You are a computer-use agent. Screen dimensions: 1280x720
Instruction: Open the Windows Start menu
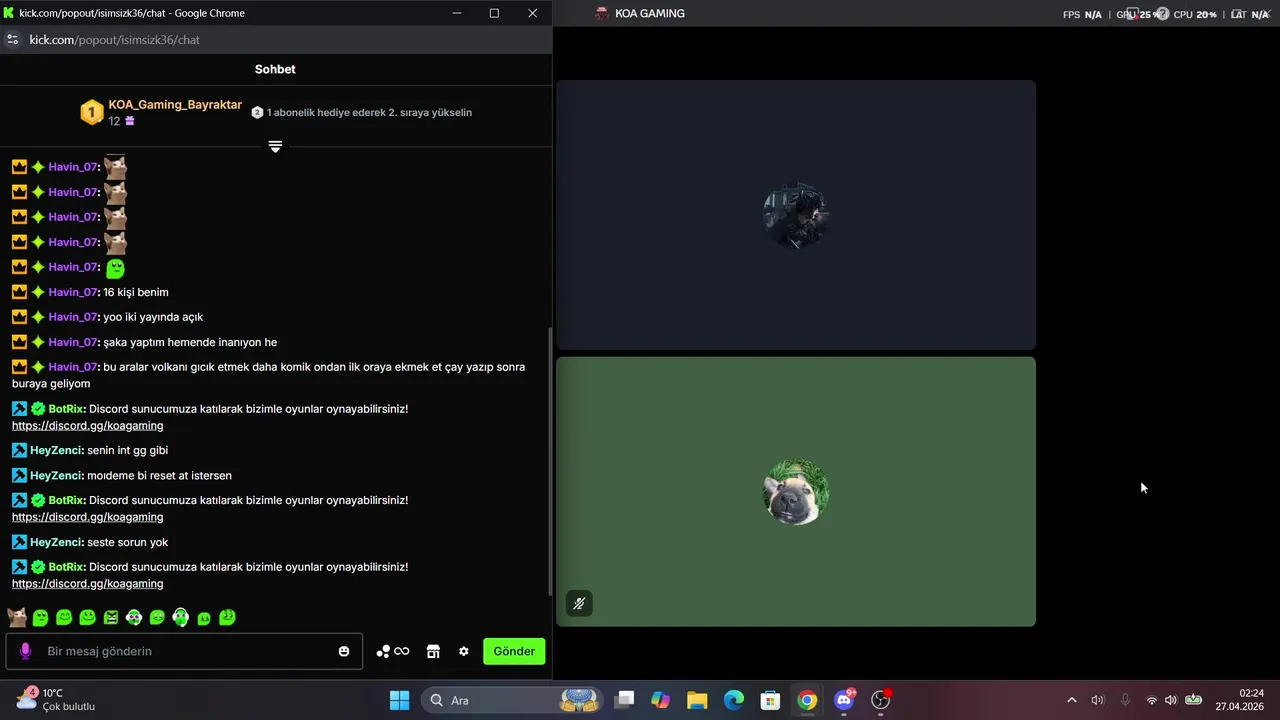(x=399, y=700)
